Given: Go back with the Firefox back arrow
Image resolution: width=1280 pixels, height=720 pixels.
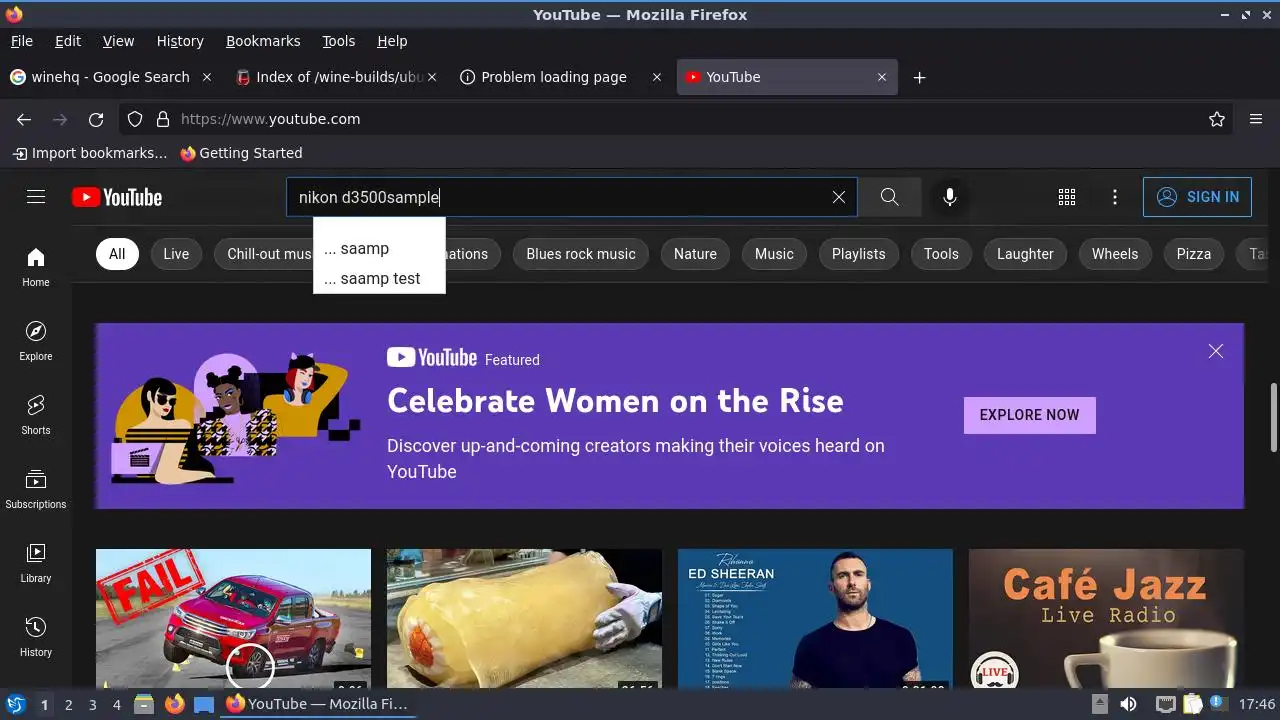Looking at the screenshot, I should (x=24, y=119).
